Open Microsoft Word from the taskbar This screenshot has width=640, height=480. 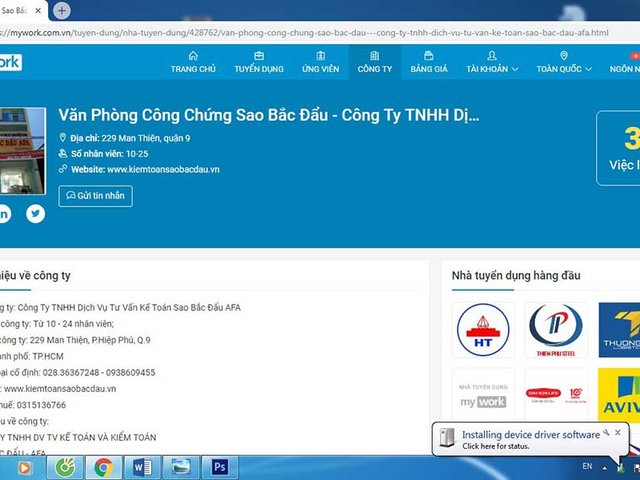click(140, 466)
